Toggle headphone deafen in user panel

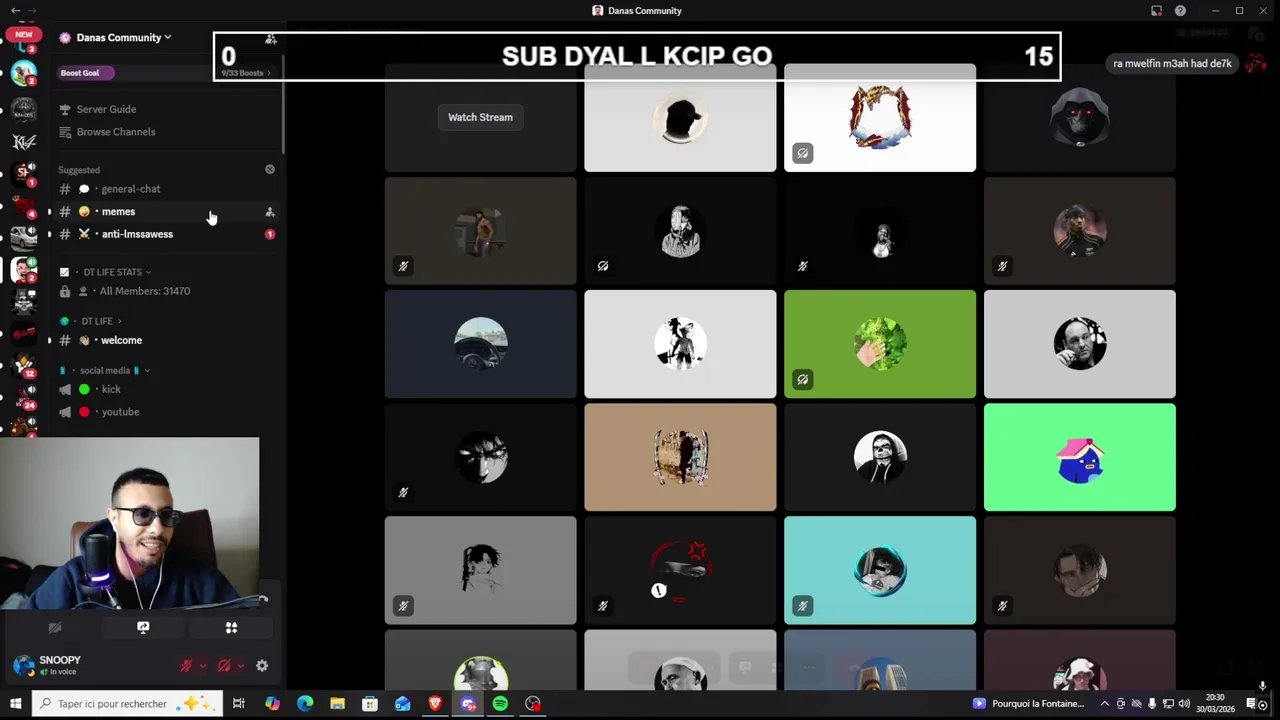pyautogui.click(x=224, y=666)
